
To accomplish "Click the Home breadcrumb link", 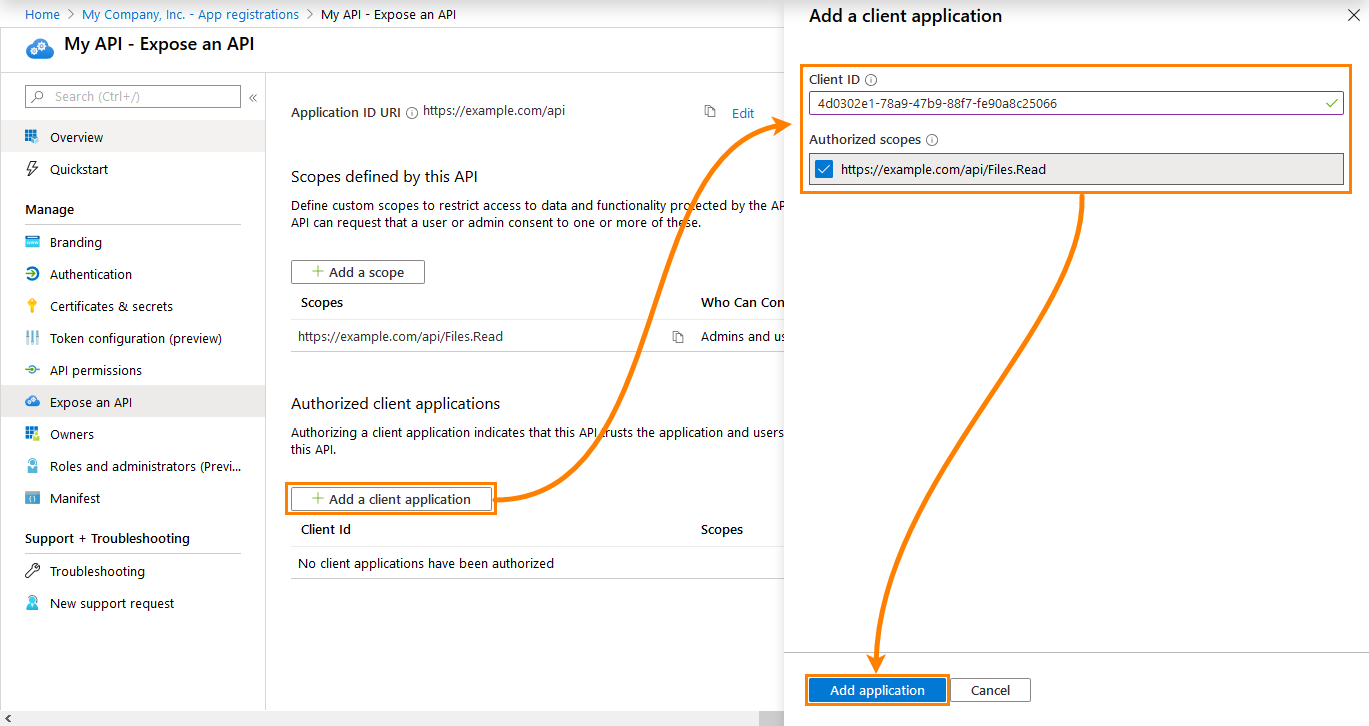I will pyautogui.click(x=42, y=14).
